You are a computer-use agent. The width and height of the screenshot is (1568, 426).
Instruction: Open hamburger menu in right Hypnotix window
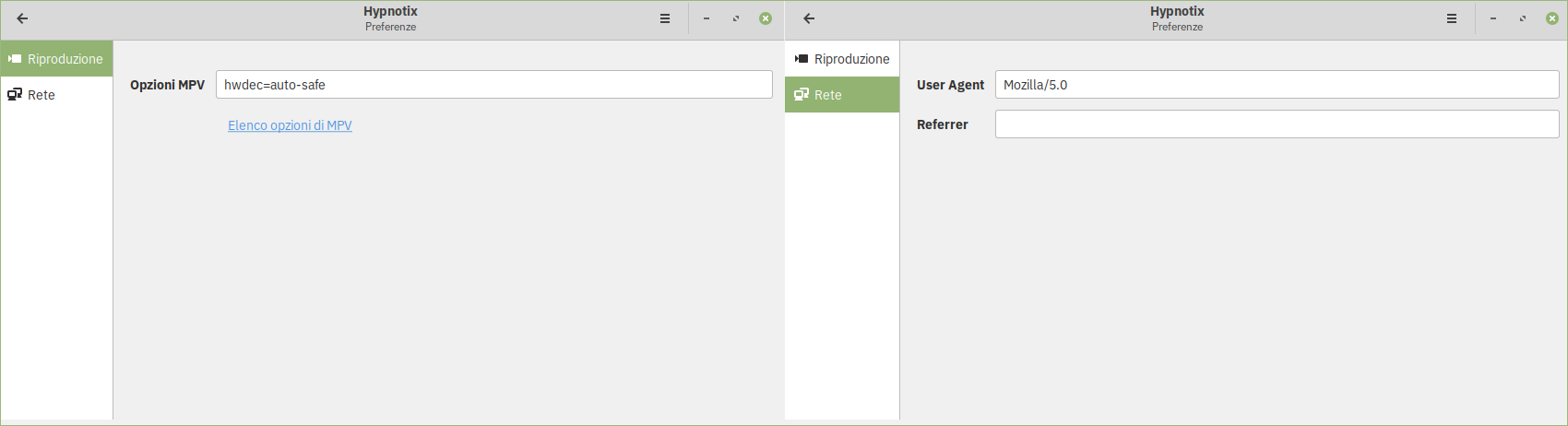(1452, 18)
